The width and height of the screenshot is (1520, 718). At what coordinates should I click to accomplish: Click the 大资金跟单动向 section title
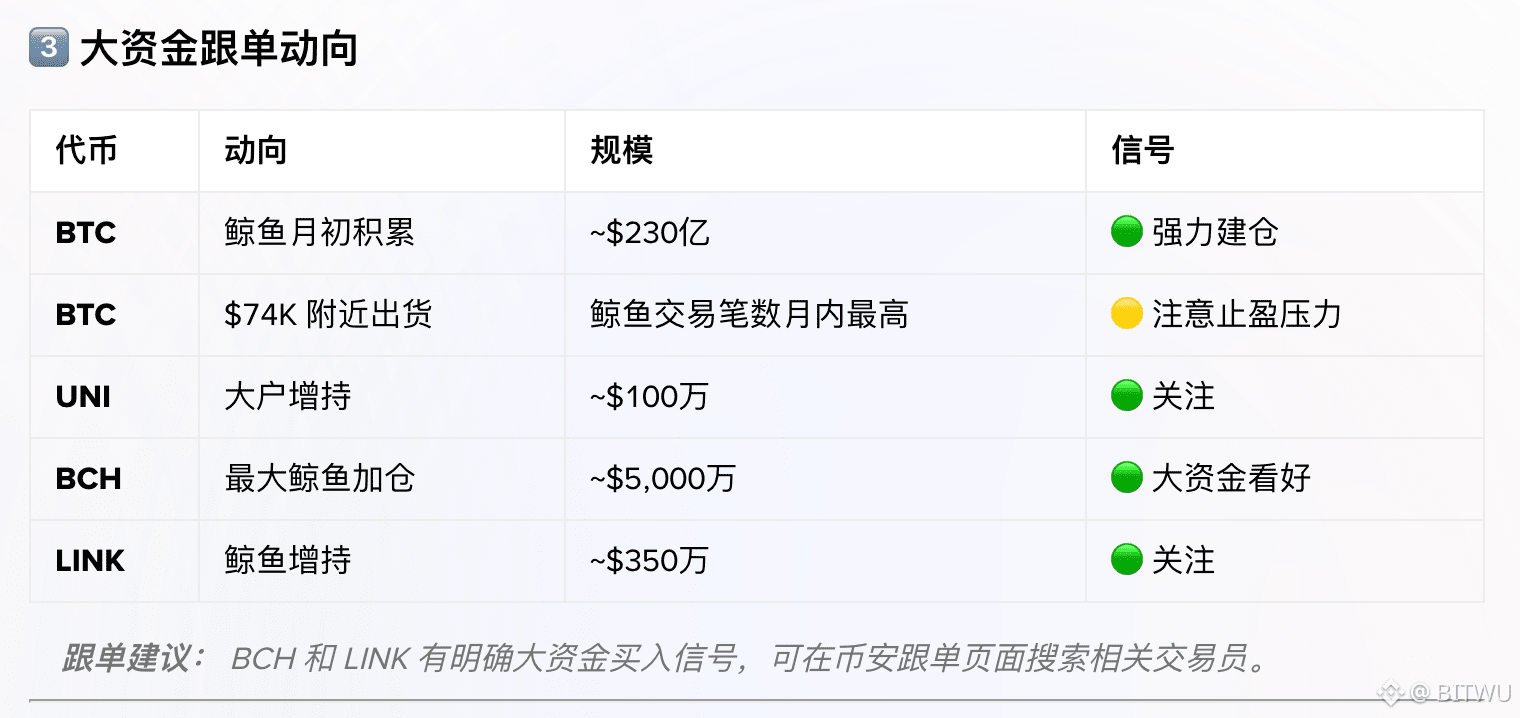click(218, 49)
